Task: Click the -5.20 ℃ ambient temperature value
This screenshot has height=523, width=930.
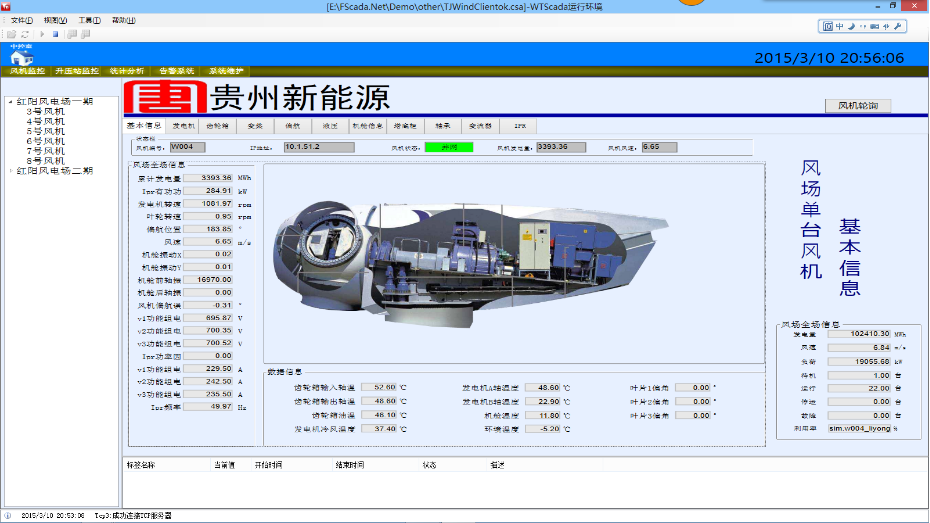Action: (543, 429)
